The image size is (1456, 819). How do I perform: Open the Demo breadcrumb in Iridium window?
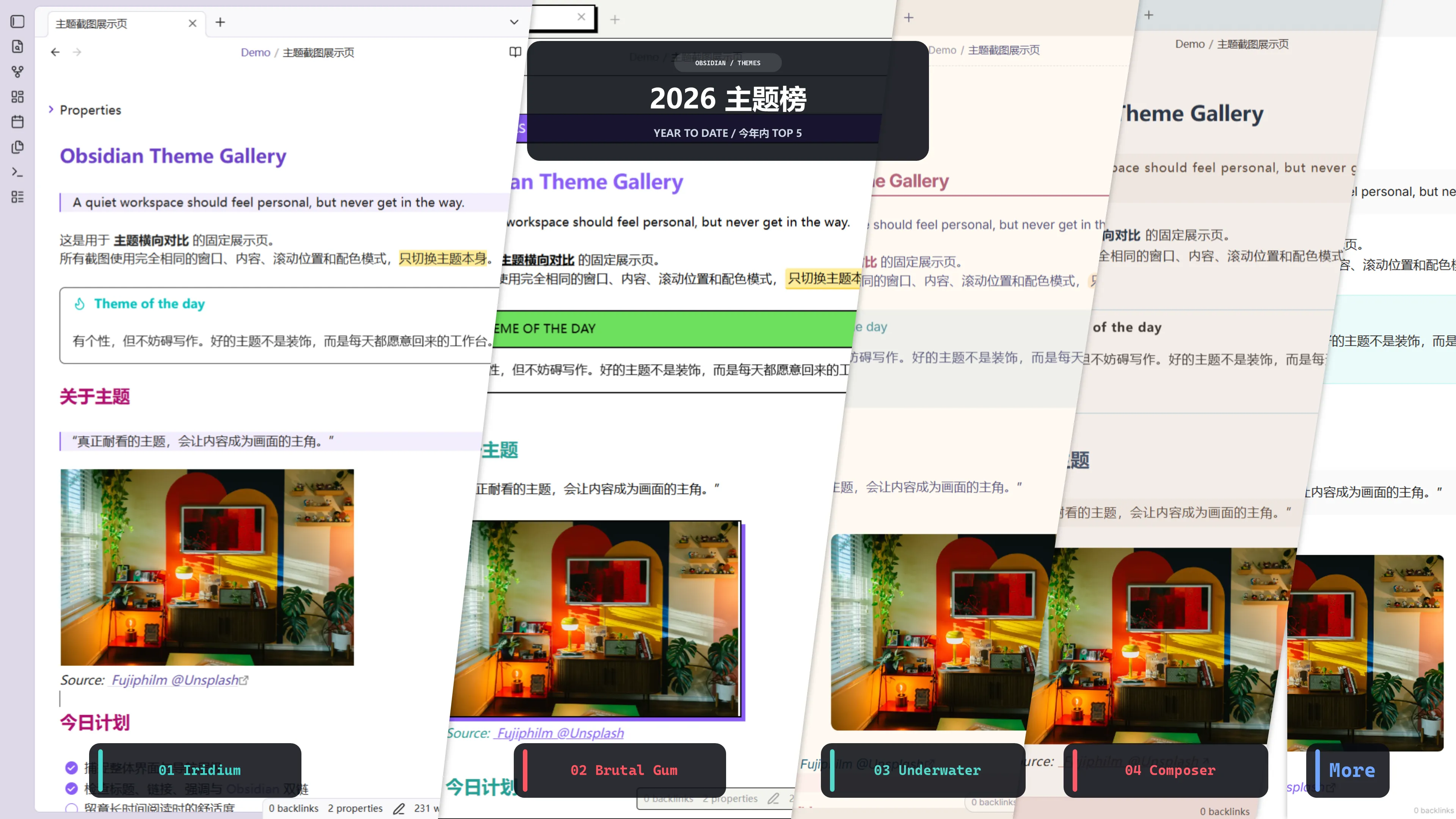pos(256,53)
